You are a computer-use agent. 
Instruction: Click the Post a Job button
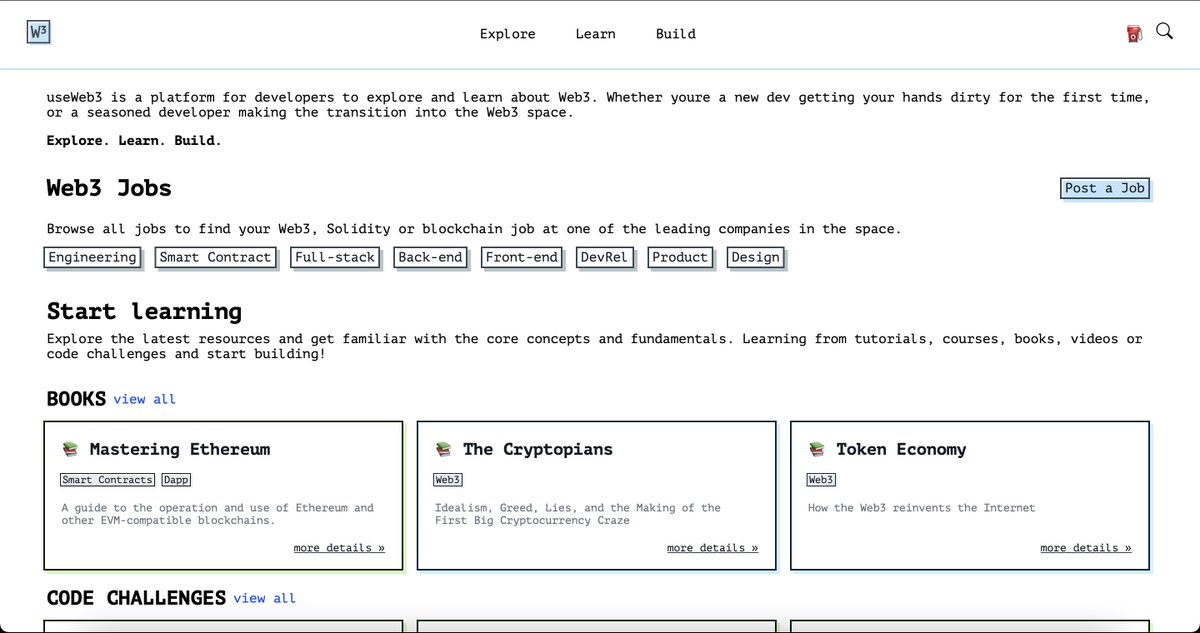[1105, 188]
